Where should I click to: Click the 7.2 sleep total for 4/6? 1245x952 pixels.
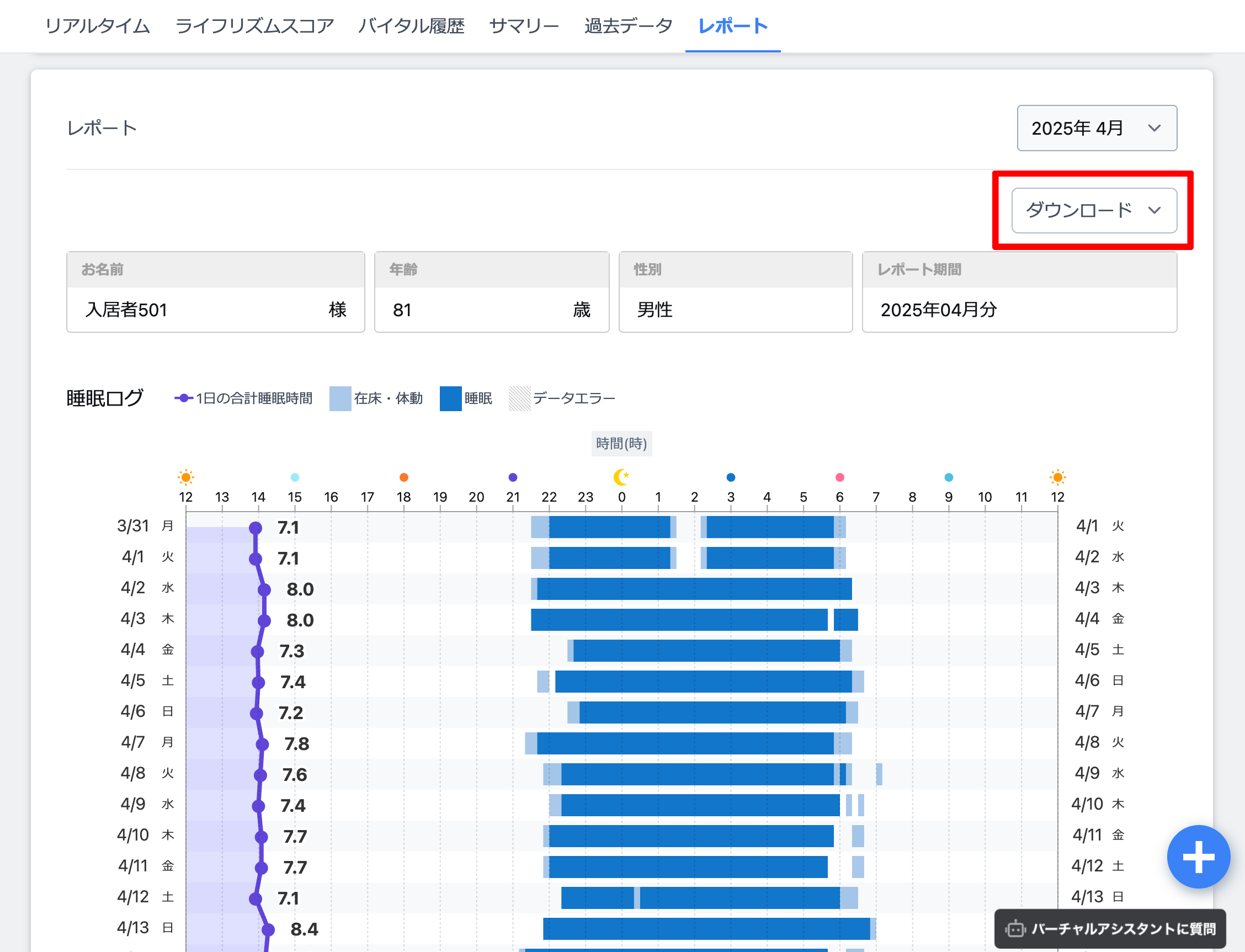[x=291, y=713]
